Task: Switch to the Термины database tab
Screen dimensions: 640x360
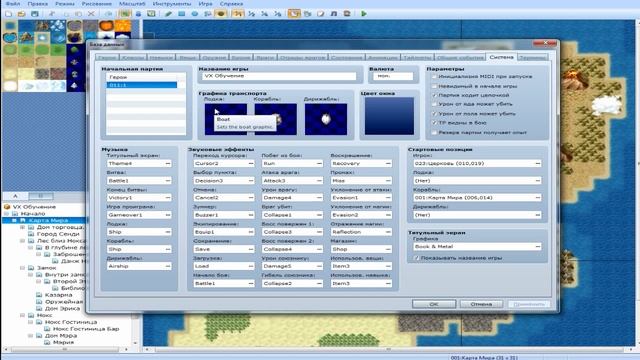Action: pyautogui.click(x=532, y=58)
